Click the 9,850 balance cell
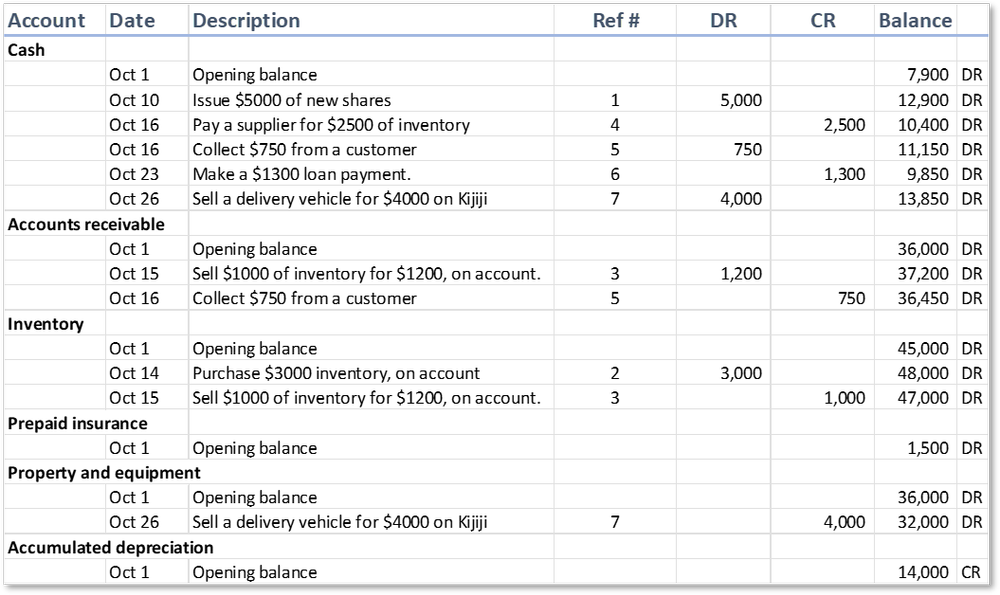 (928, 174)
